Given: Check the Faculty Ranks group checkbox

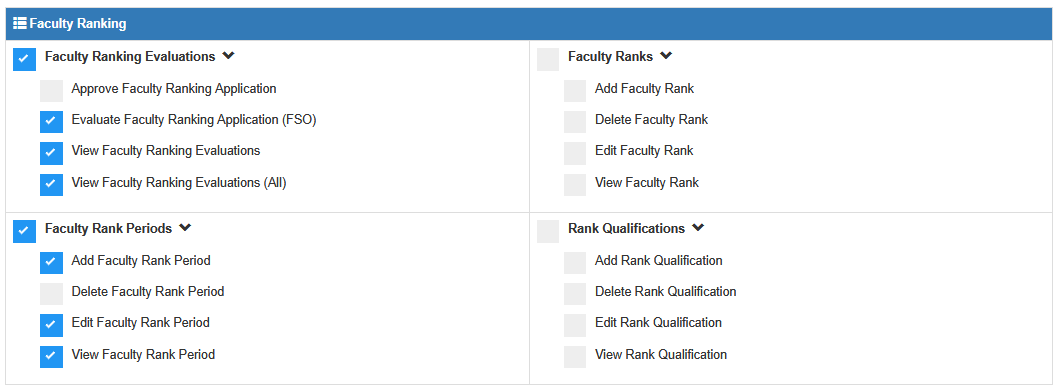Looking at the screenshot, I should (548, 59).
